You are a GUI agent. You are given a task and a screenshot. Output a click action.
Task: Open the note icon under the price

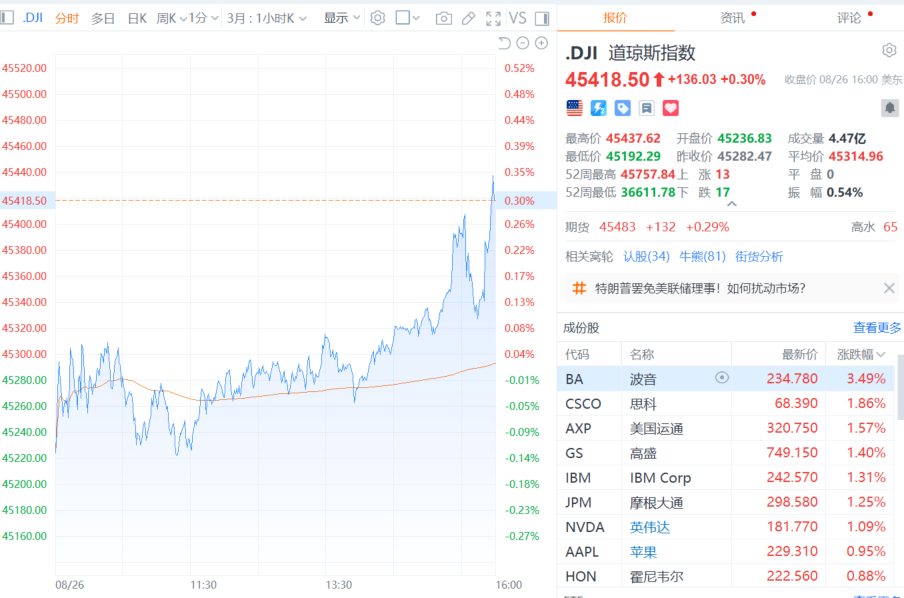[x=646, y=108]
